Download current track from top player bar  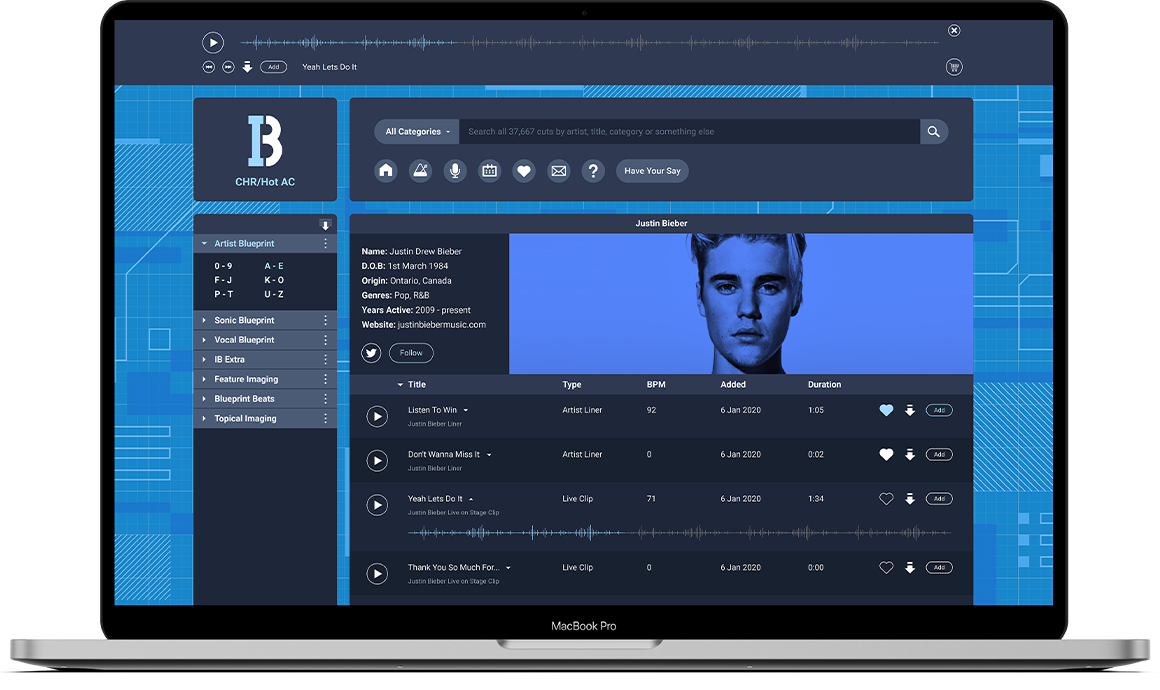tap(248, 67)
